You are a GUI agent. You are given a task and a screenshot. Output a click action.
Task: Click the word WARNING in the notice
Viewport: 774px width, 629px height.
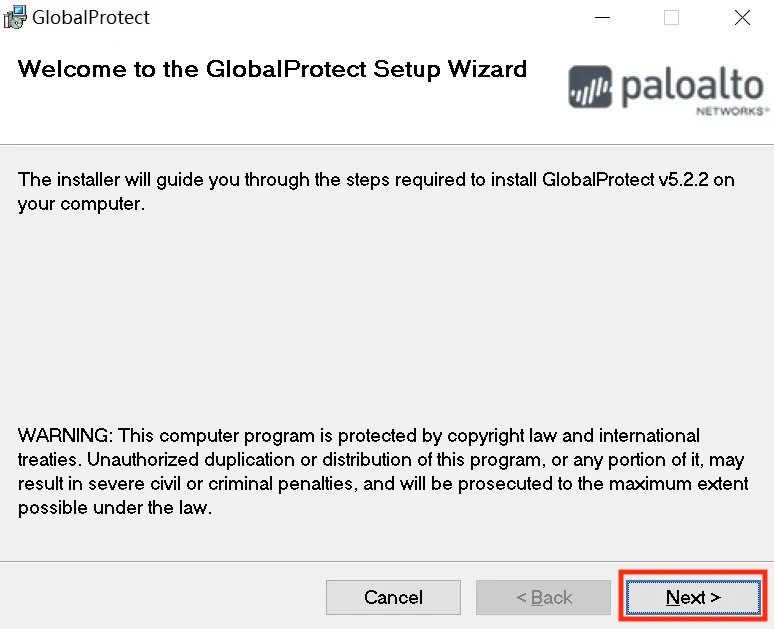coord(65,436)
